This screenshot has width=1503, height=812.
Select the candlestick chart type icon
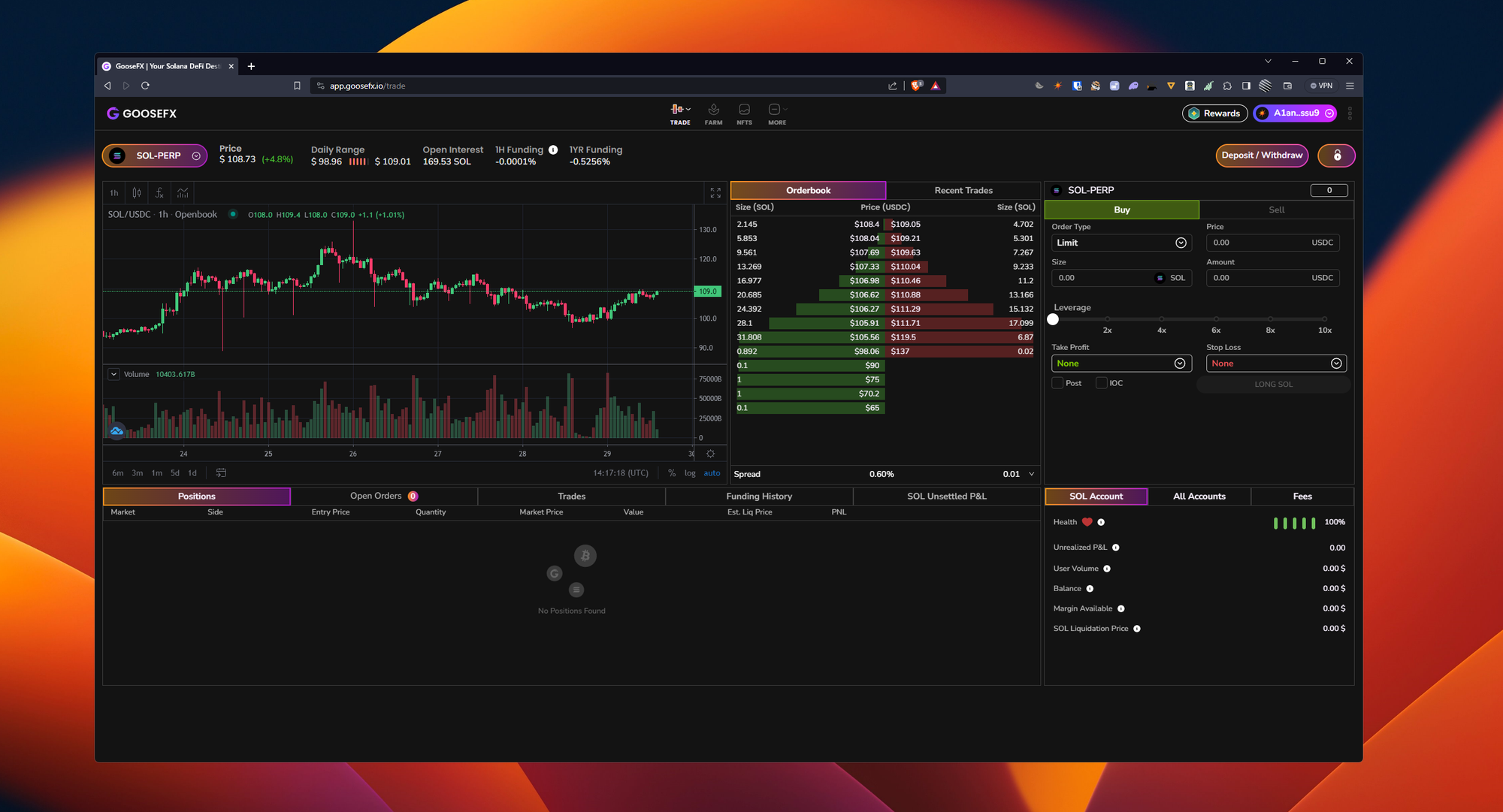tap(136, 193)
